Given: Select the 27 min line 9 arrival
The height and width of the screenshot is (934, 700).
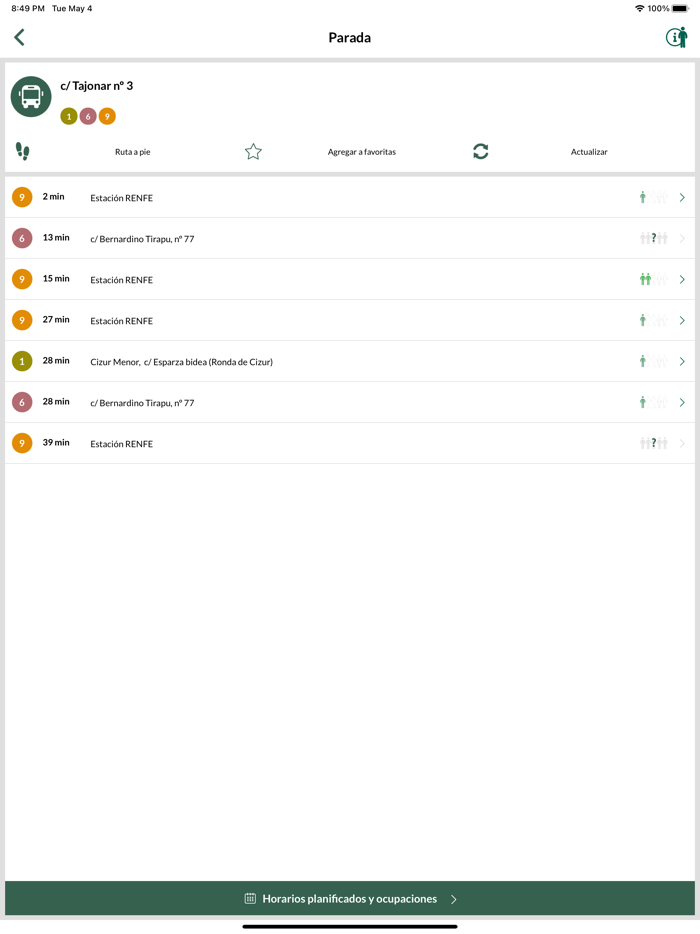Looking at the screenshot, I should coord(300,321).
